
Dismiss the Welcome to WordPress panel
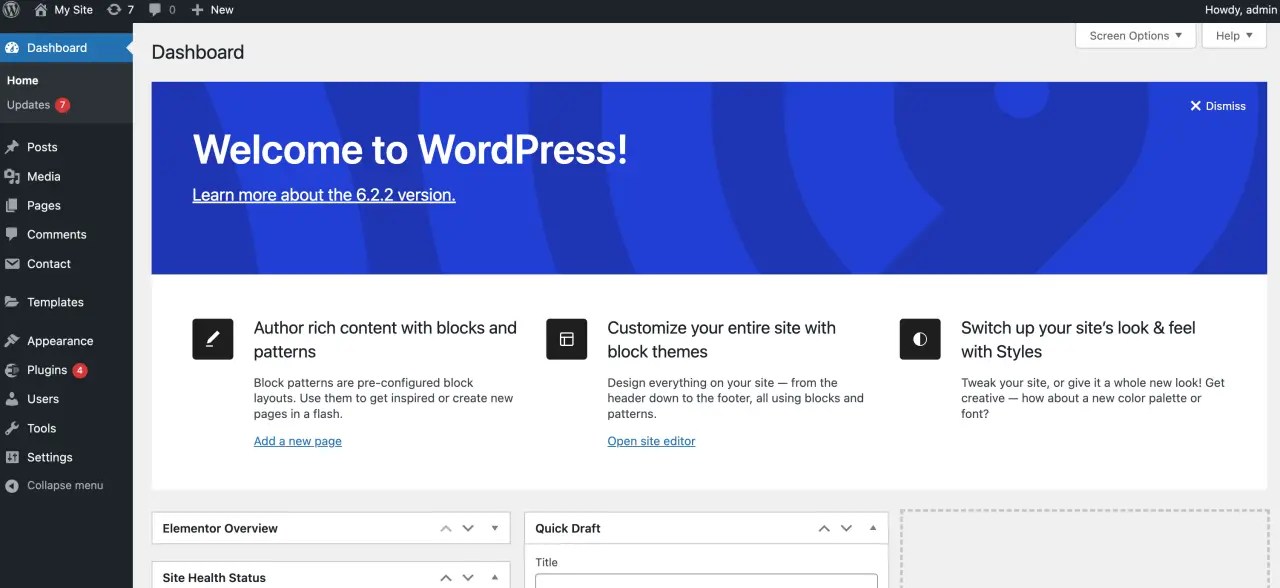point(1218,106)
